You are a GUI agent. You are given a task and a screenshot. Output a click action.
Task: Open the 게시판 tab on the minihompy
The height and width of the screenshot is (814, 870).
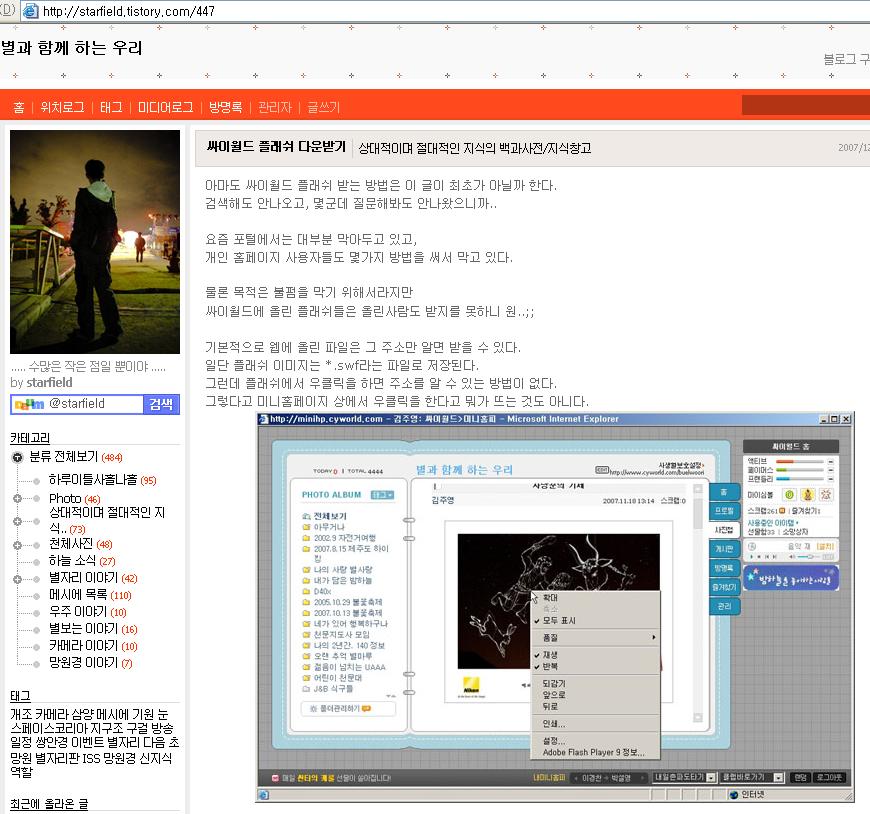click(725, 549)
